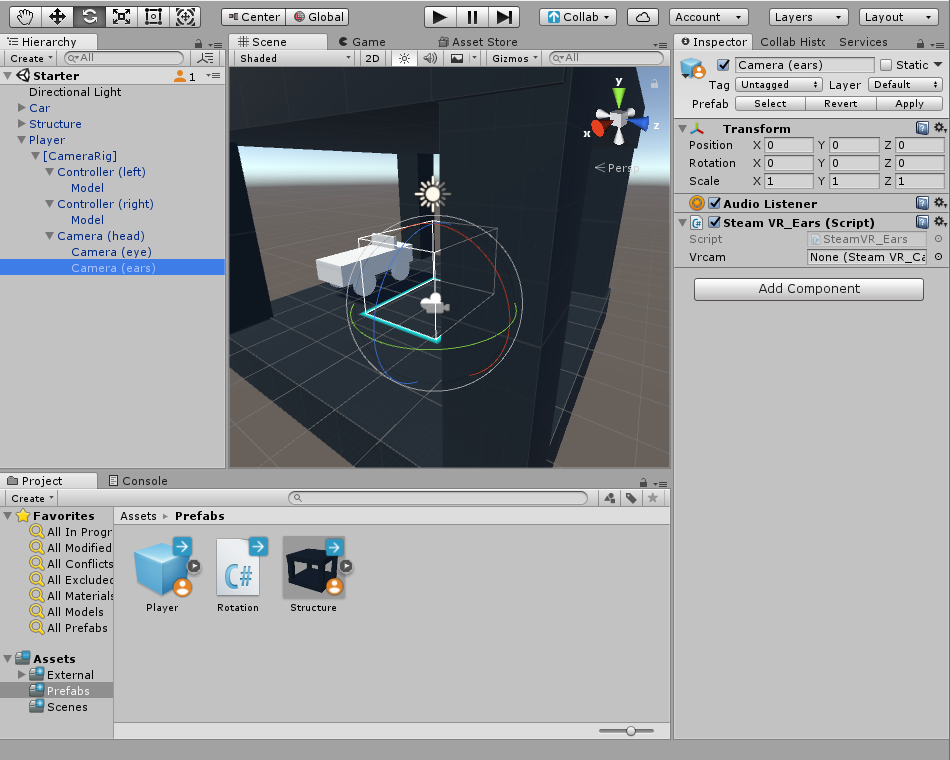Click the Step forward button
The height and width of the screenshot is (760, 950).
click(504, 16)
